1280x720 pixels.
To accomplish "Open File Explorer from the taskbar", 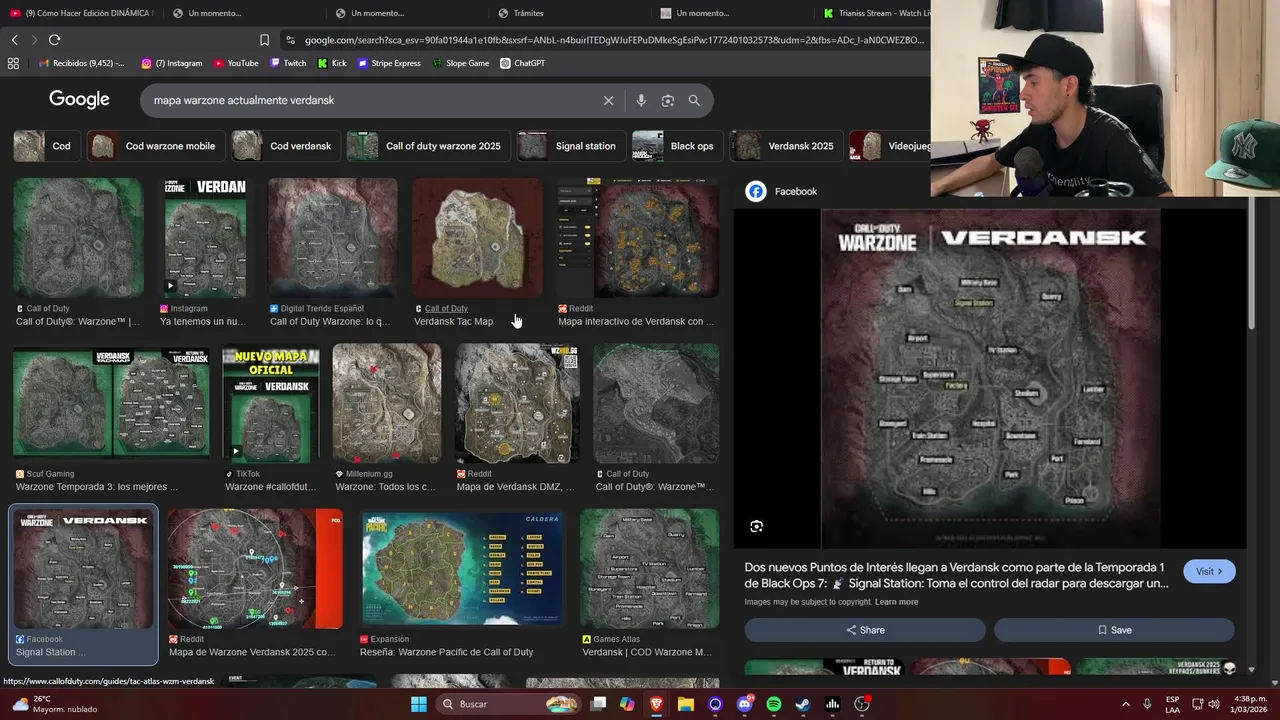I will pos(686,704).
